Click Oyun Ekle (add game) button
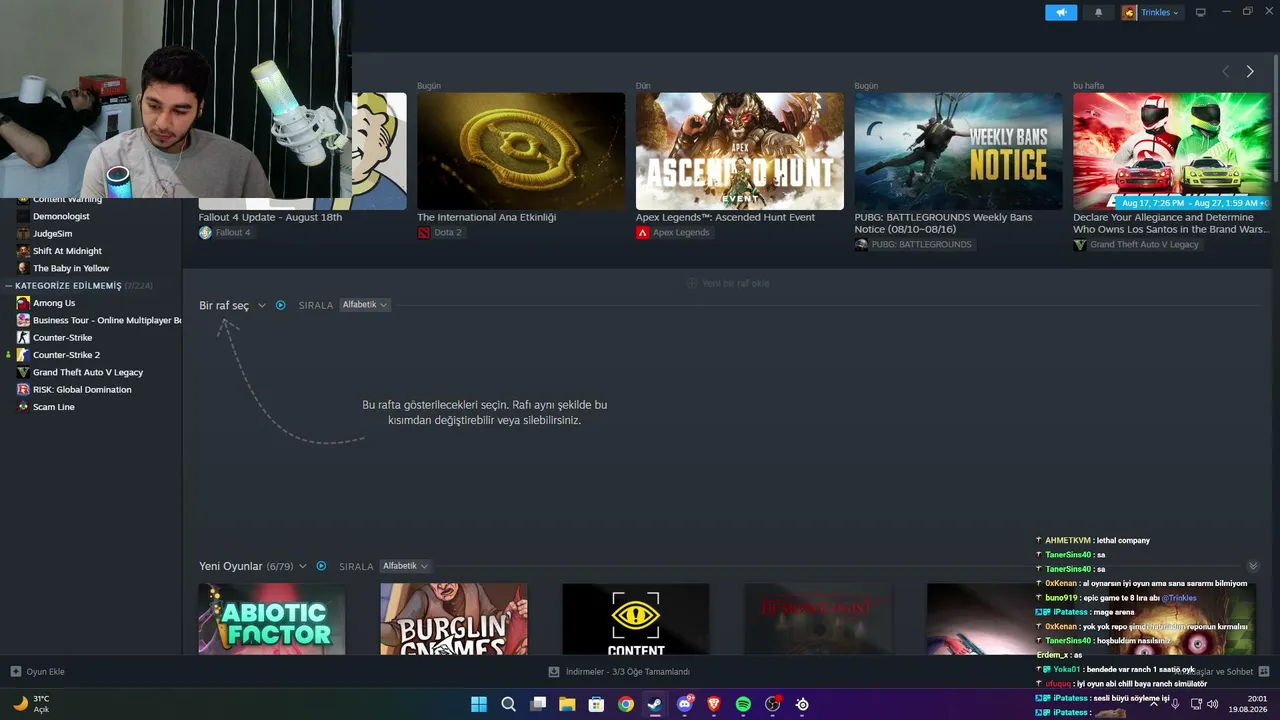This screenshot has width=1280, height=720. coord(37,672)
